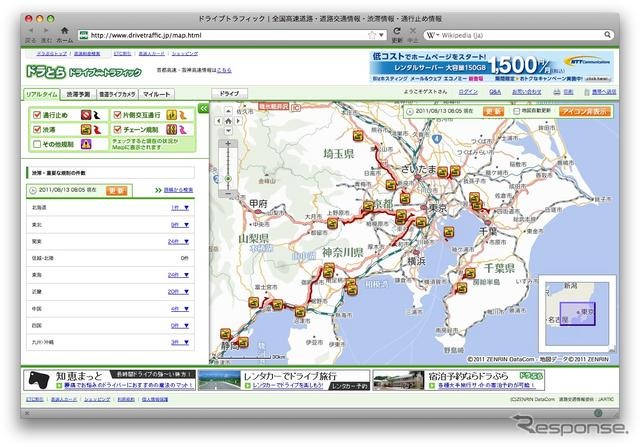This screenshot has width=640, height=447.
Task: Click the 片側交互通行 yellow legend icon
Action: click(171, 115)
